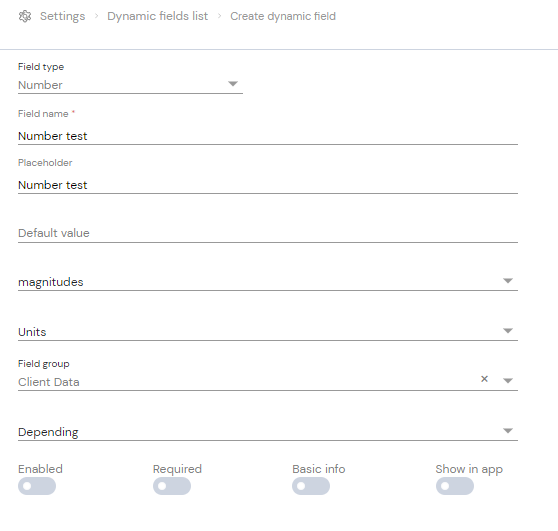This screenshot has height=531, width=558.
Task: Toggle the Enabled switch
Action: (37, 486)
